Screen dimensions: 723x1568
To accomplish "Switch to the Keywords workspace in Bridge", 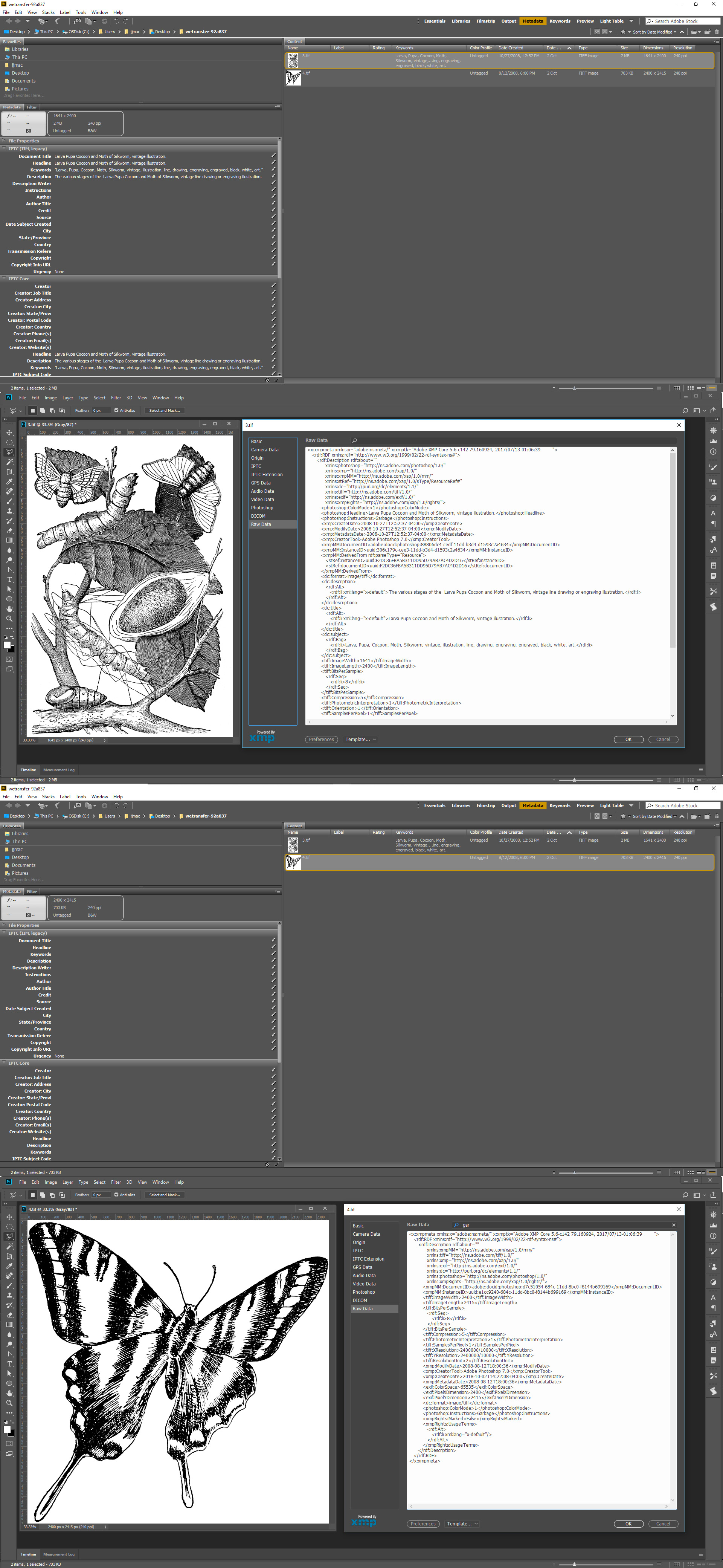I will click(x=560, y=21).
